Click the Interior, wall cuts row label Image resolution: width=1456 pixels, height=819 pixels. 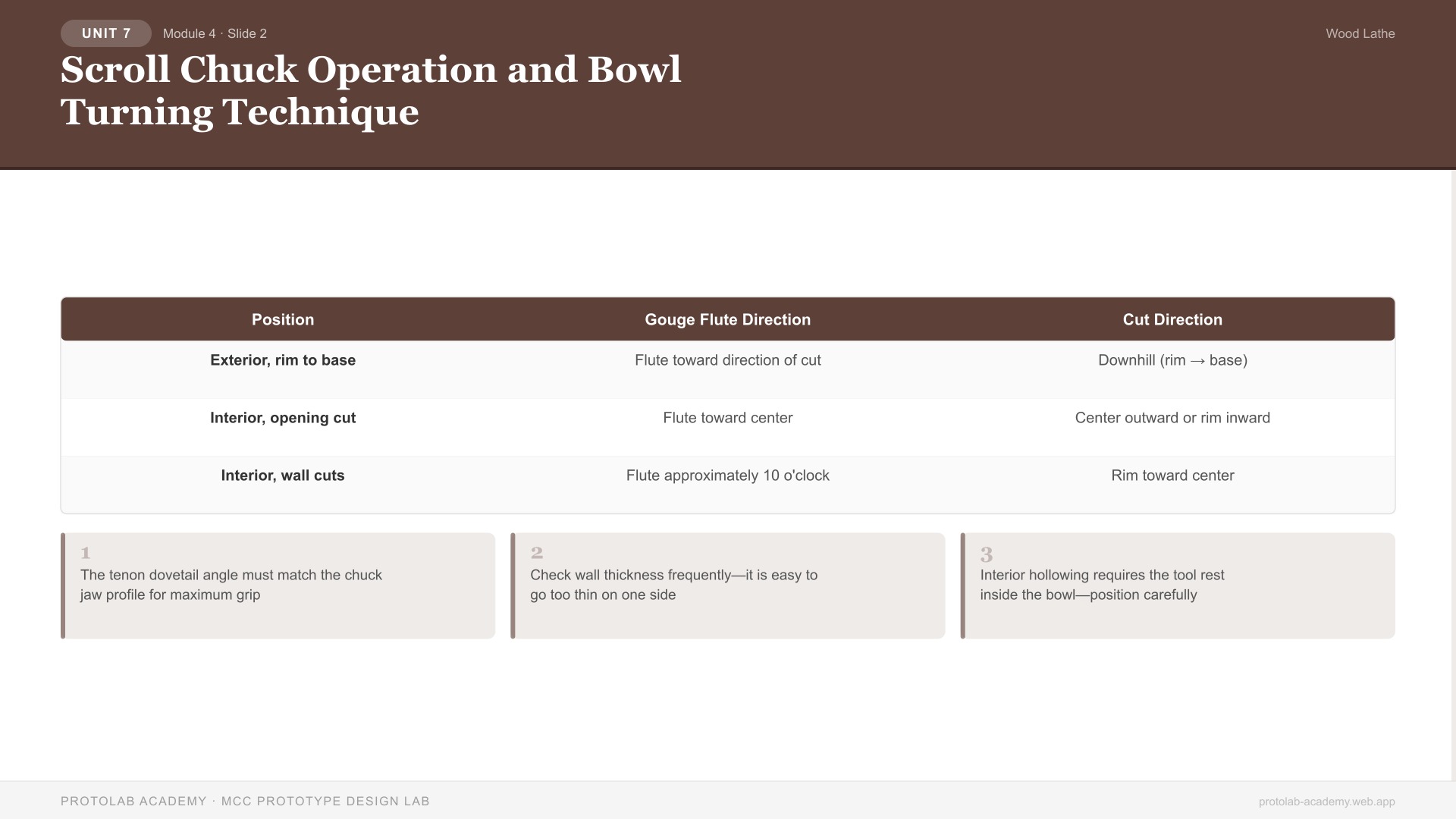point(283,475)
